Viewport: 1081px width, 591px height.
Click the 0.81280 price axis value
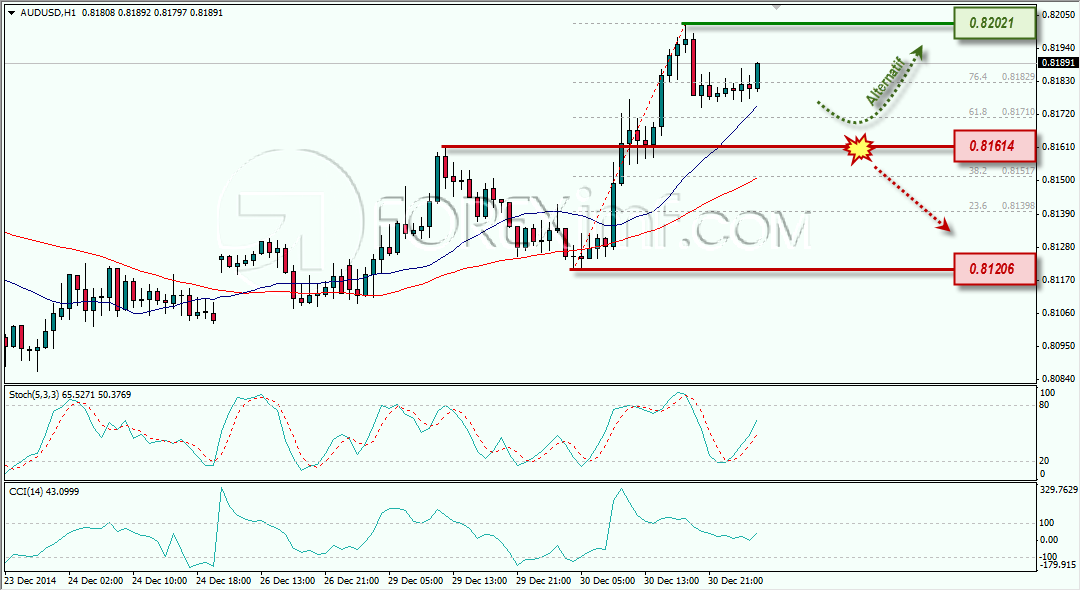(x=1058, y=247)
